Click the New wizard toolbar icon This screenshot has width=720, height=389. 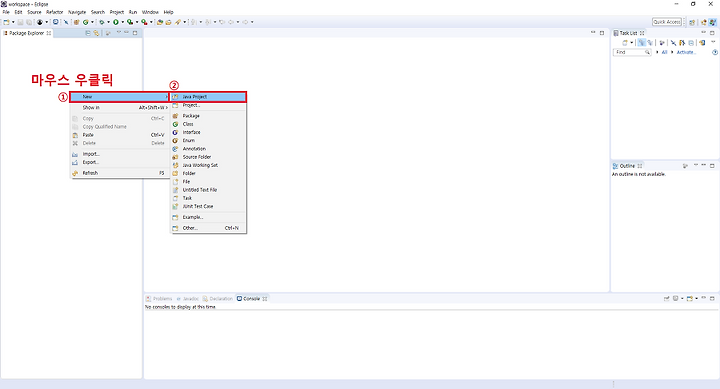[6, 22]
